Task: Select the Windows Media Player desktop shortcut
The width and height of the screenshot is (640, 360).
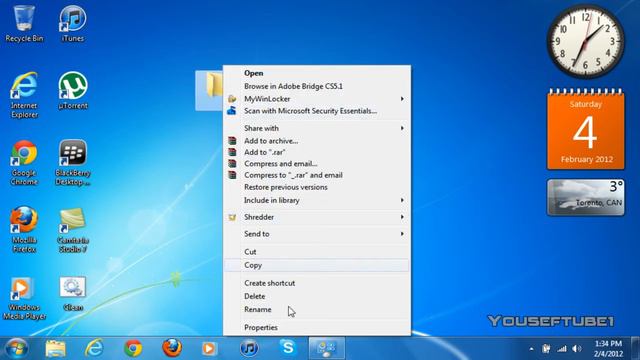Action: tap(24, 298)
